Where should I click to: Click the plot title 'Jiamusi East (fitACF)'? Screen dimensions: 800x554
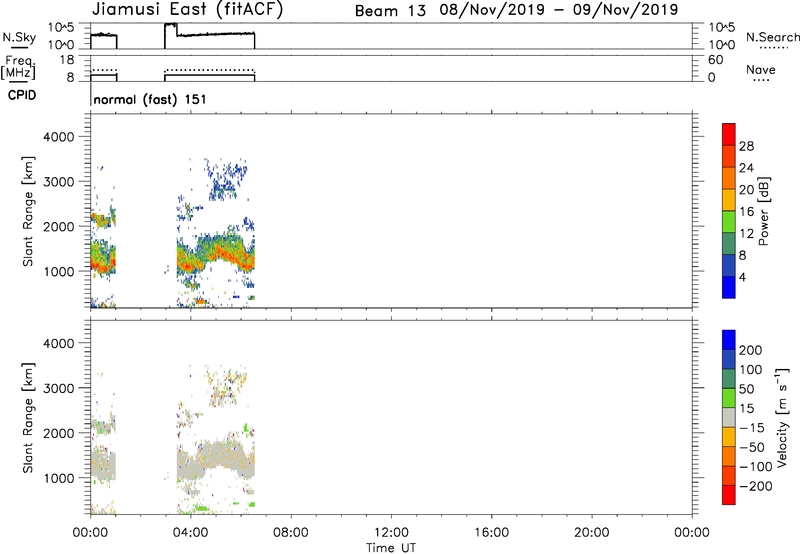coord(187,9)
